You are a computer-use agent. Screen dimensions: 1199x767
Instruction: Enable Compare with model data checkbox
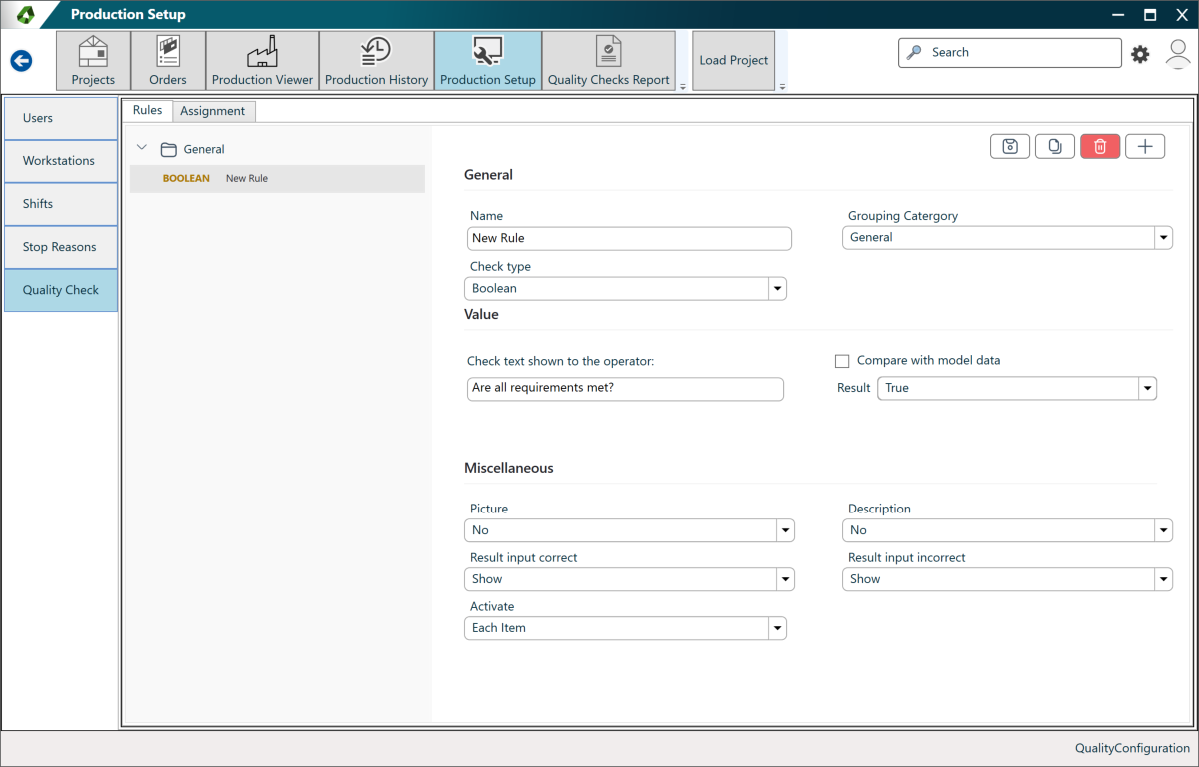[842, 361]
